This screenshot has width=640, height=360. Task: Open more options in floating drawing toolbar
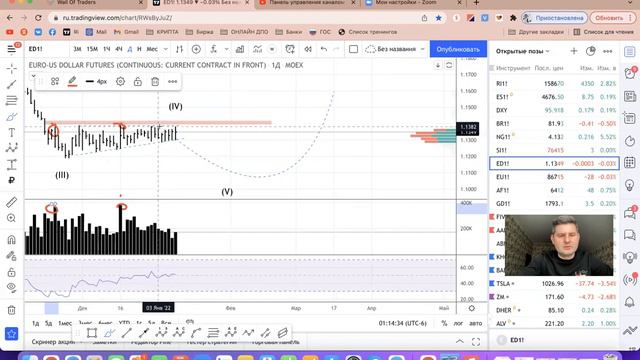pyautogui.click(x=173, y=82)
